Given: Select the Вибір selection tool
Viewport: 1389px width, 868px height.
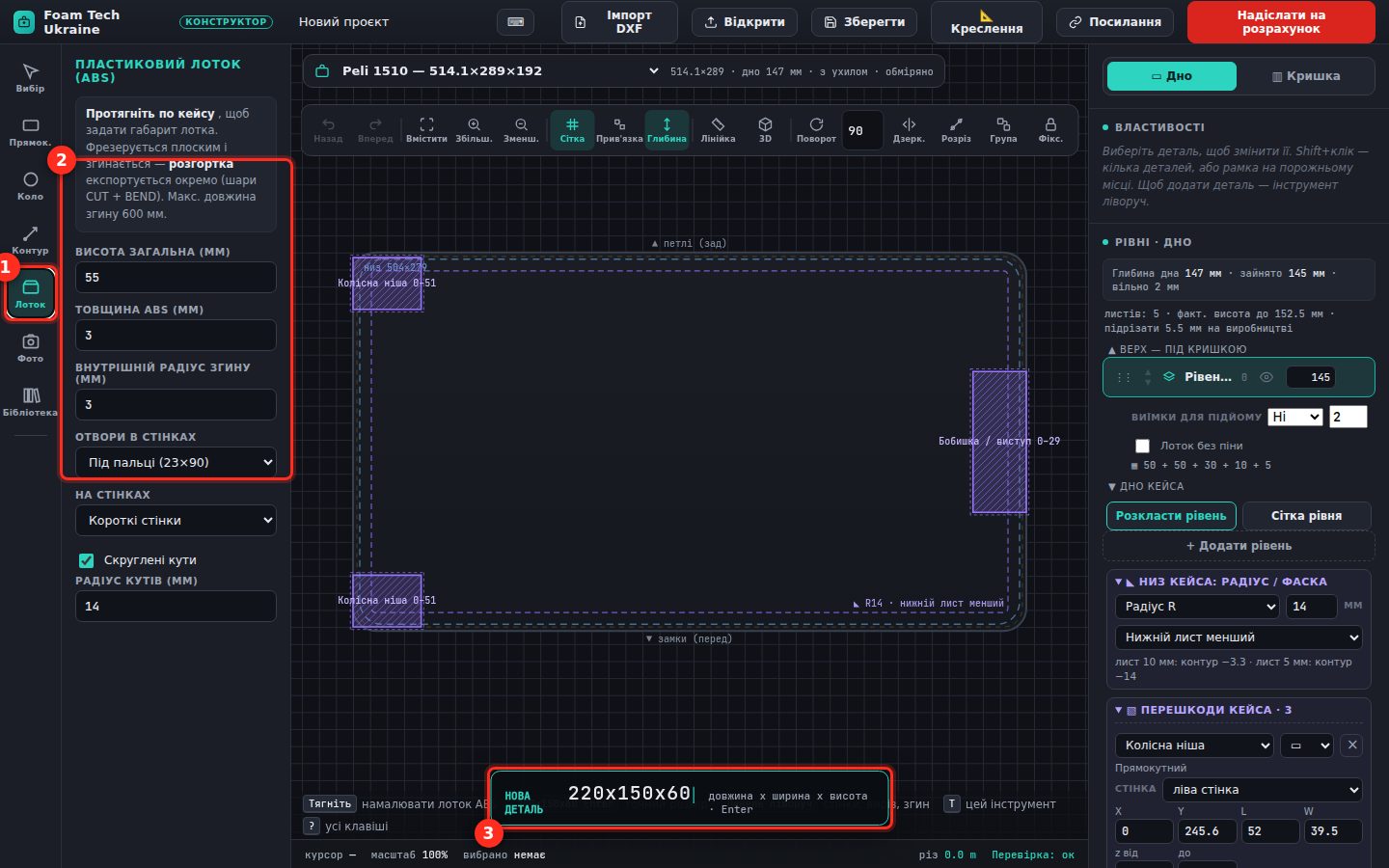Looking at the screenshot, I should tap(30, 77).
